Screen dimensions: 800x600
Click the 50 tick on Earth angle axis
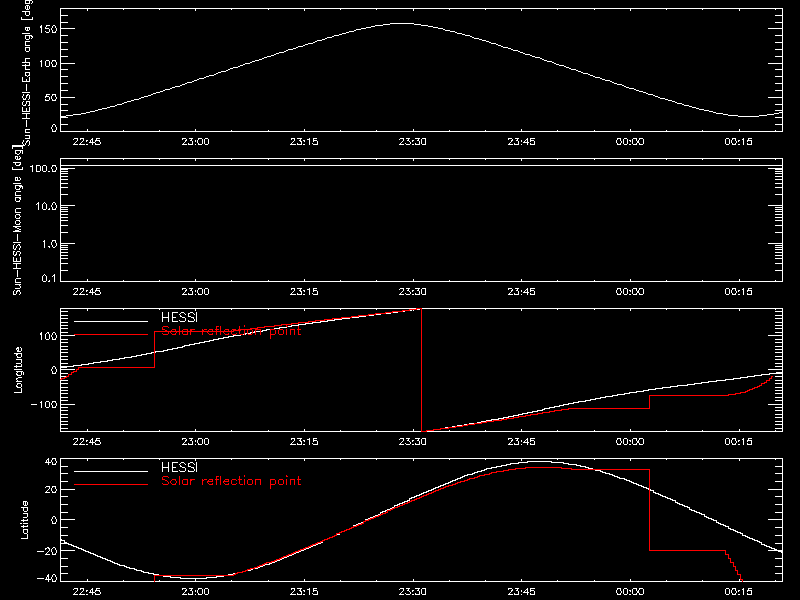coord(51,97)
